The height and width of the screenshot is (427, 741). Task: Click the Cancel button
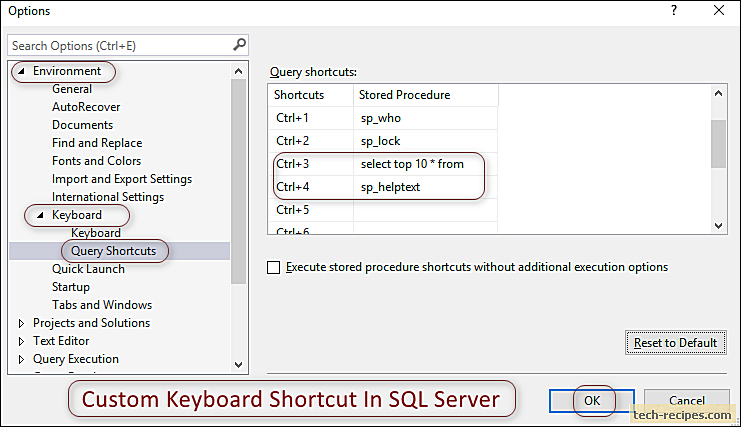pyautogui.click(x=687, y=401)
